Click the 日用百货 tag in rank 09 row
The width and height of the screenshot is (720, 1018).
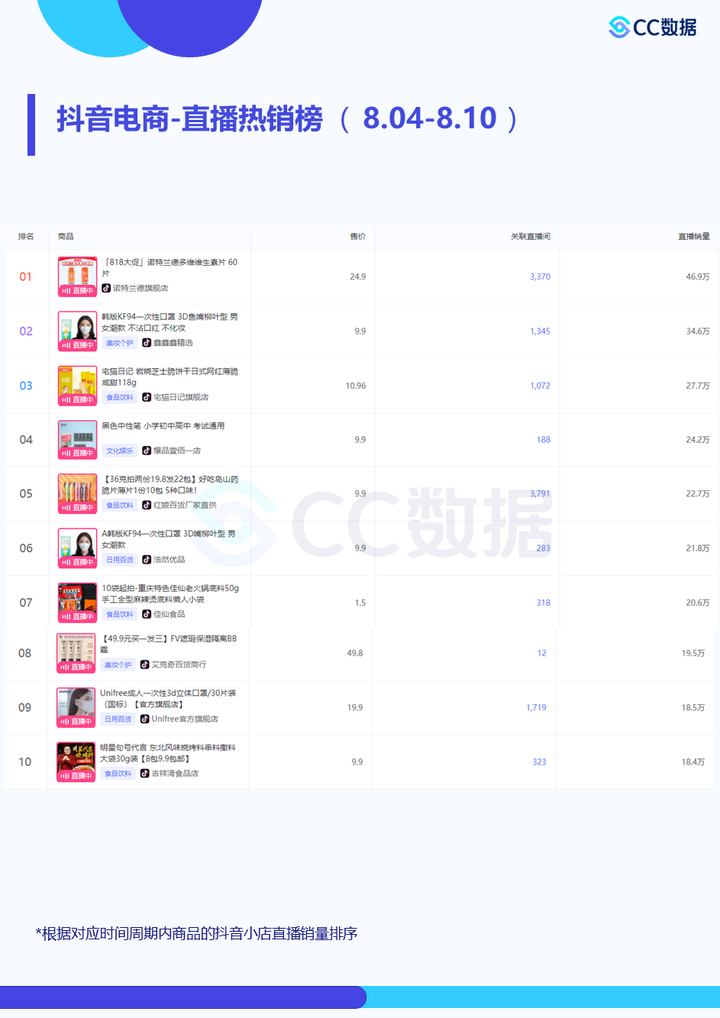pyautogui.click(x=118, y=719)
